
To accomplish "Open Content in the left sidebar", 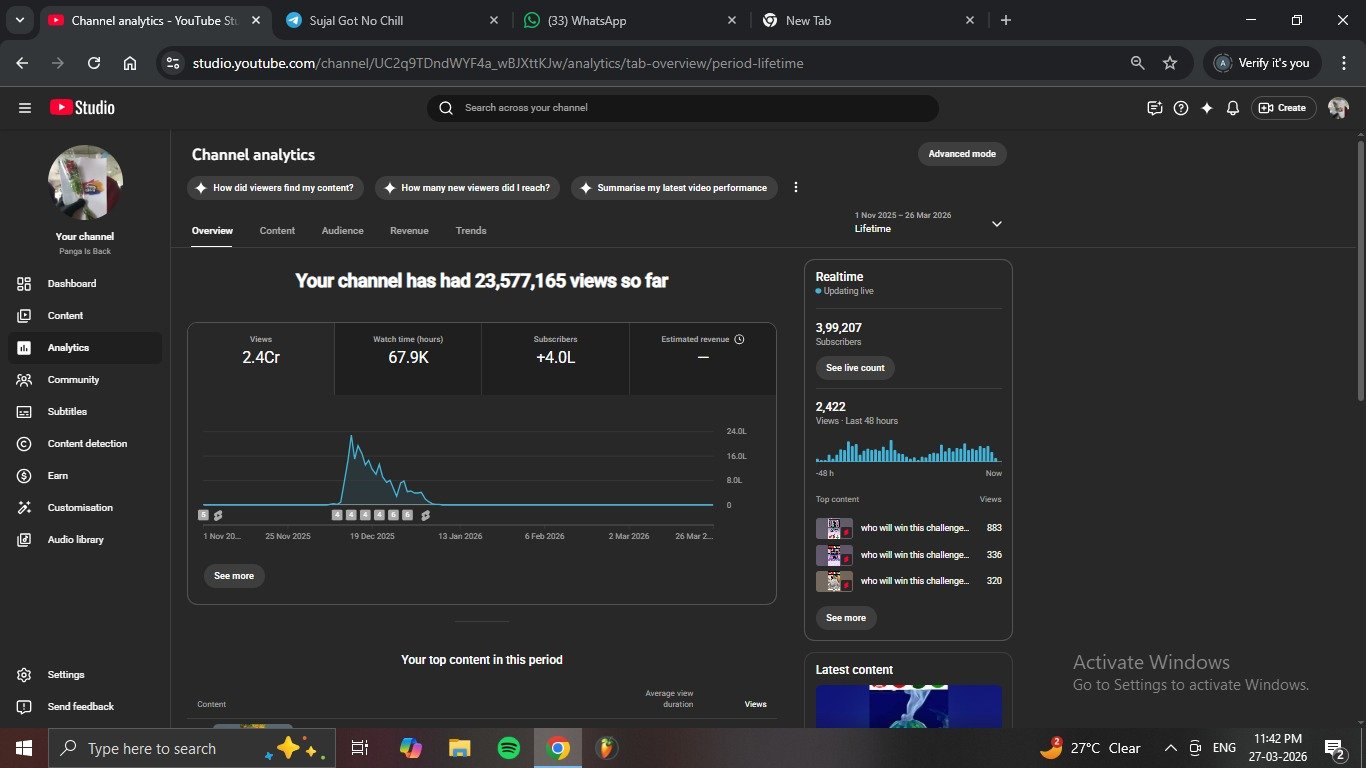I will [65, 316].
